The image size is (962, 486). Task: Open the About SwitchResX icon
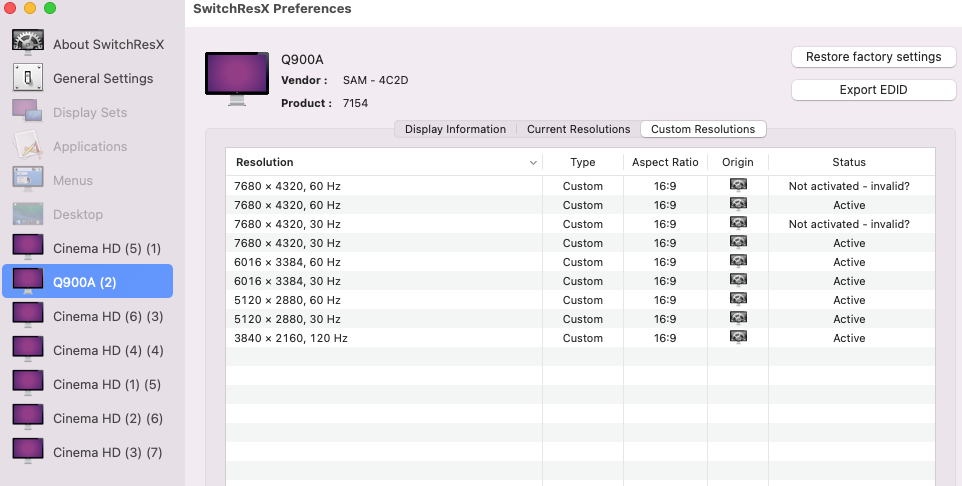click(28, 43)
